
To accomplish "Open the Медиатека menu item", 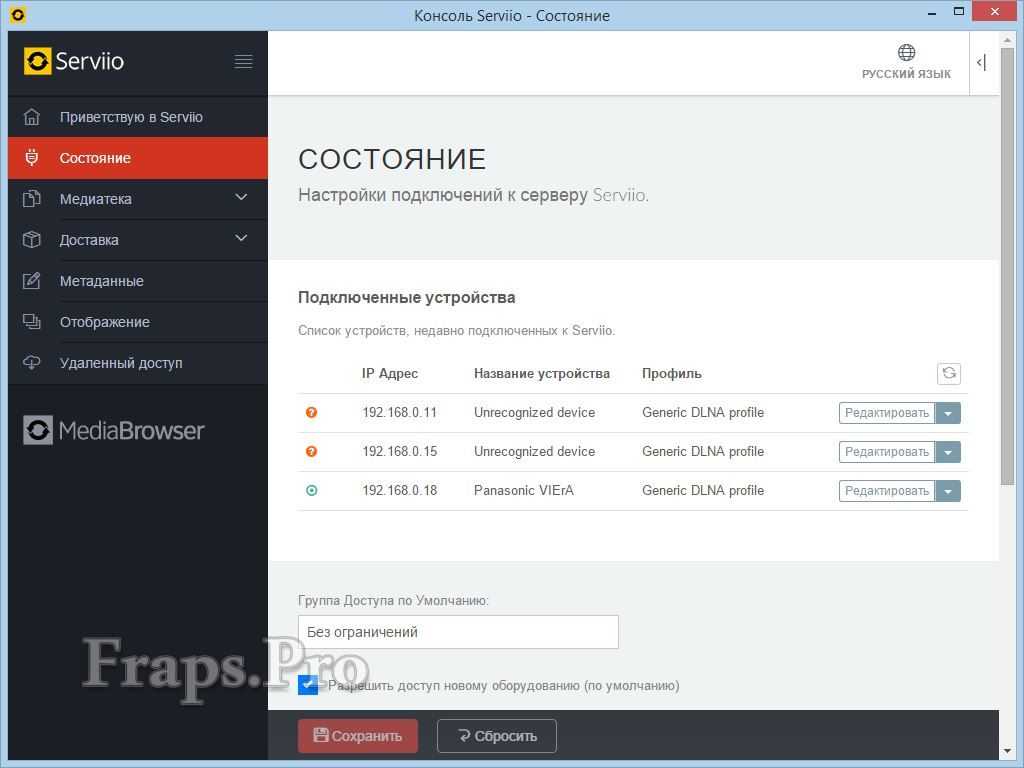I will click(x=138, y=199).
